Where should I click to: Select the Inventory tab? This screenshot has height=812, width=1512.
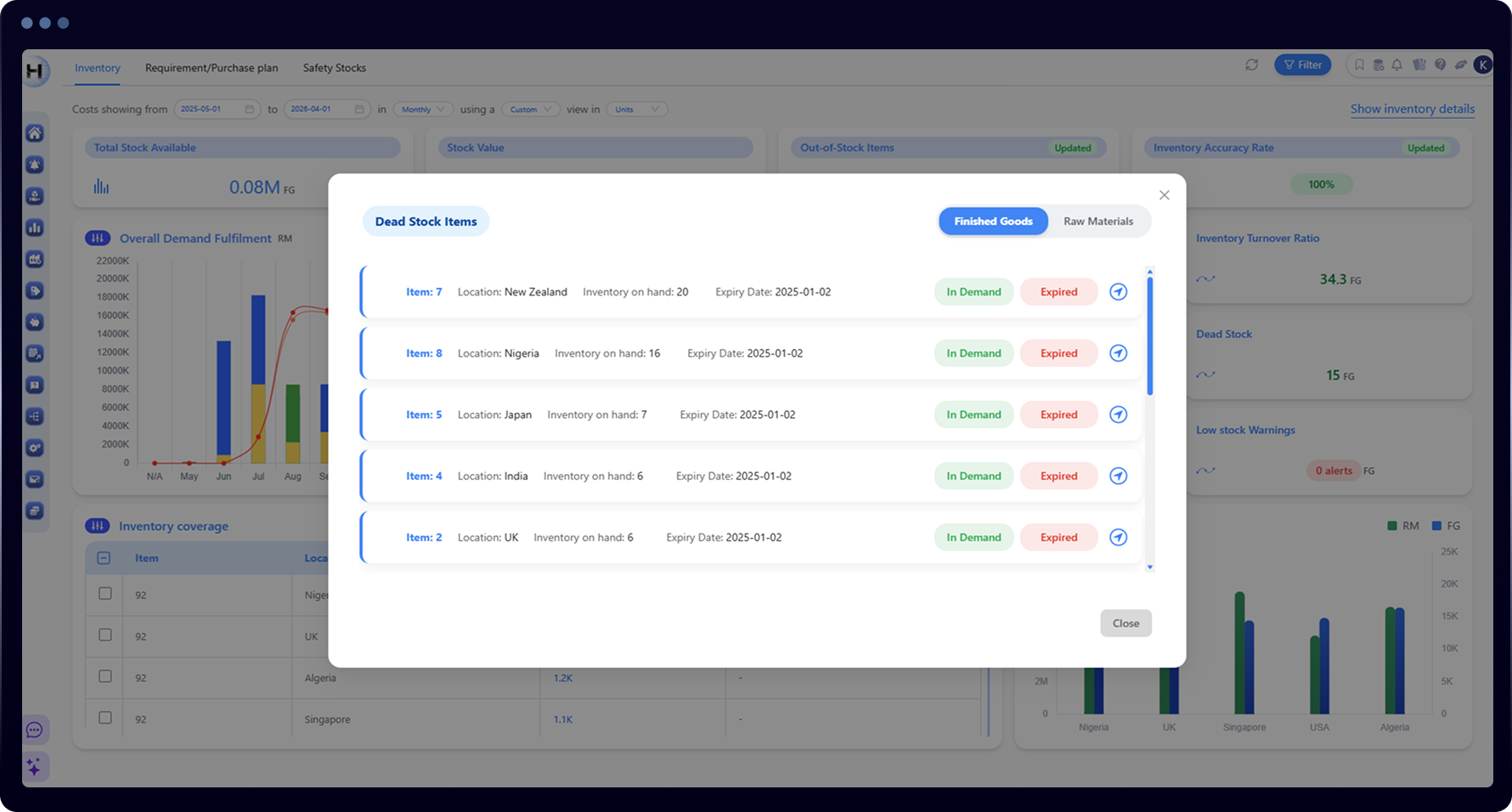pos(98,68)
